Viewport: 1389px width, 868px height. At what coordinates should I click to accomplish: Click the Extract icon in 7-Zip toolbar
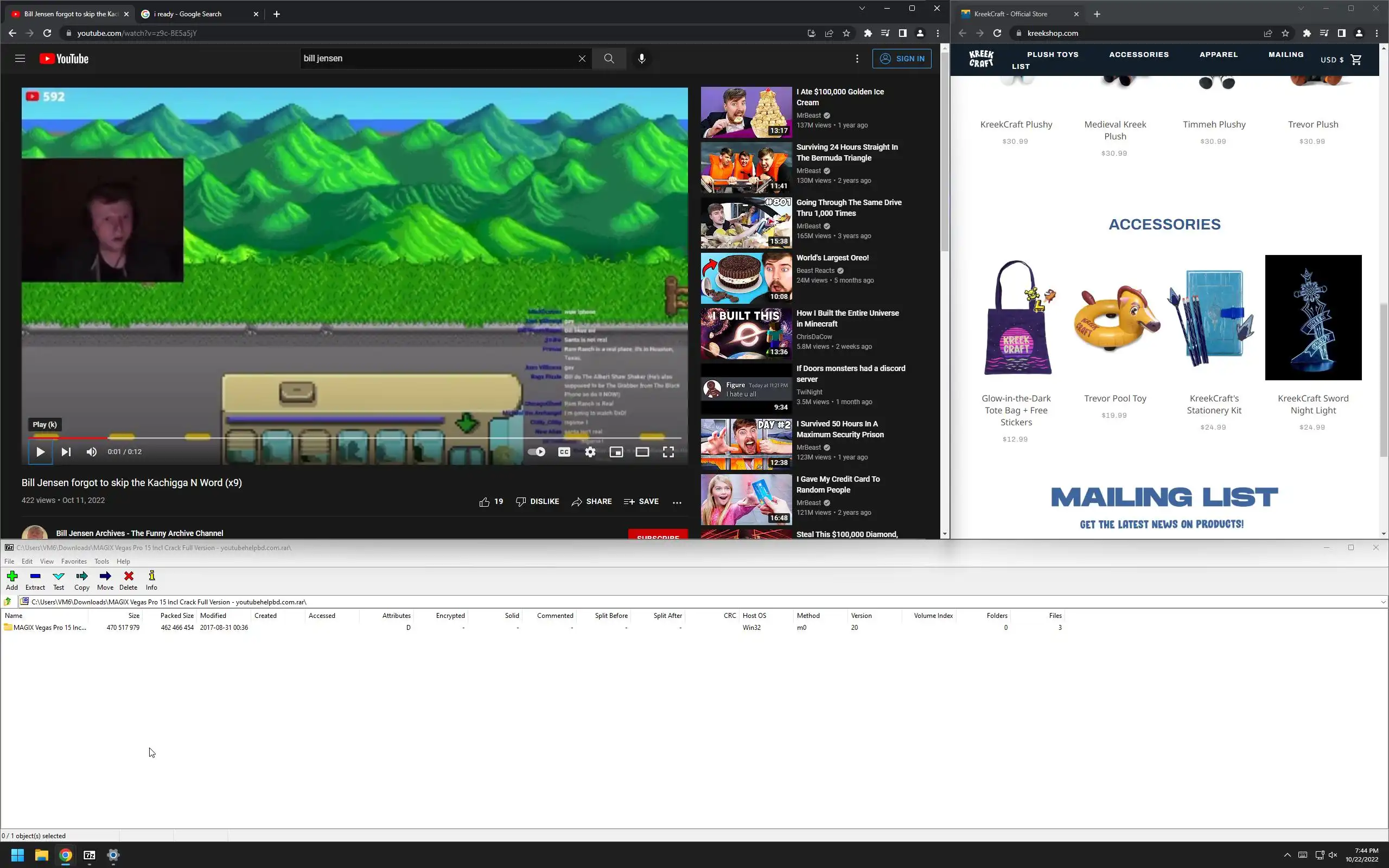click(35, 580)
